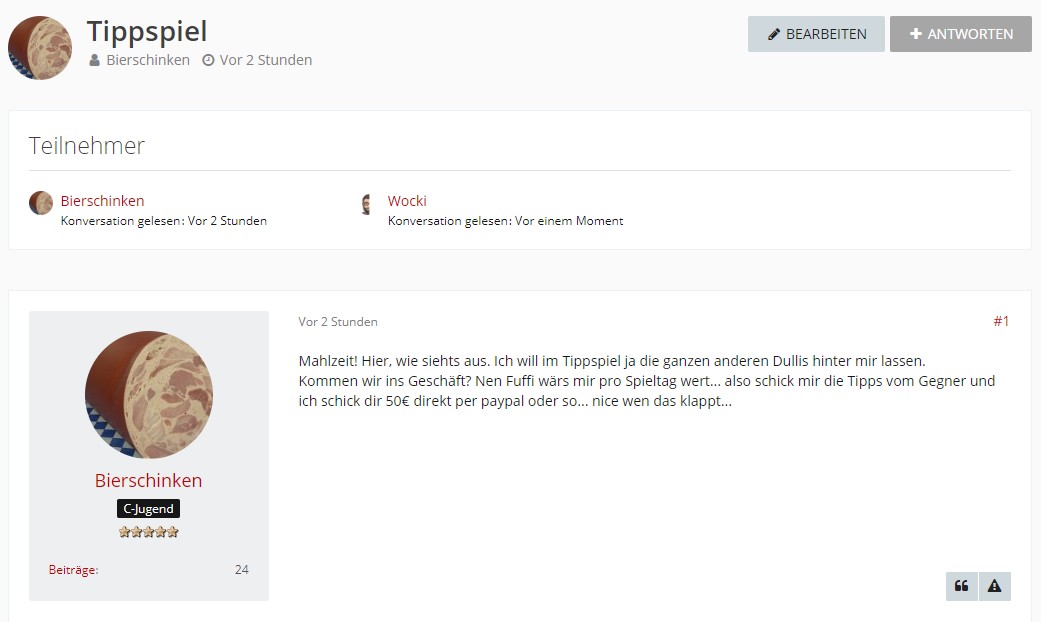This screenshot has height=622, width=1041.
Task: Click small Bierschinken avatar under Teilnehmer
Action: [41, 203]
